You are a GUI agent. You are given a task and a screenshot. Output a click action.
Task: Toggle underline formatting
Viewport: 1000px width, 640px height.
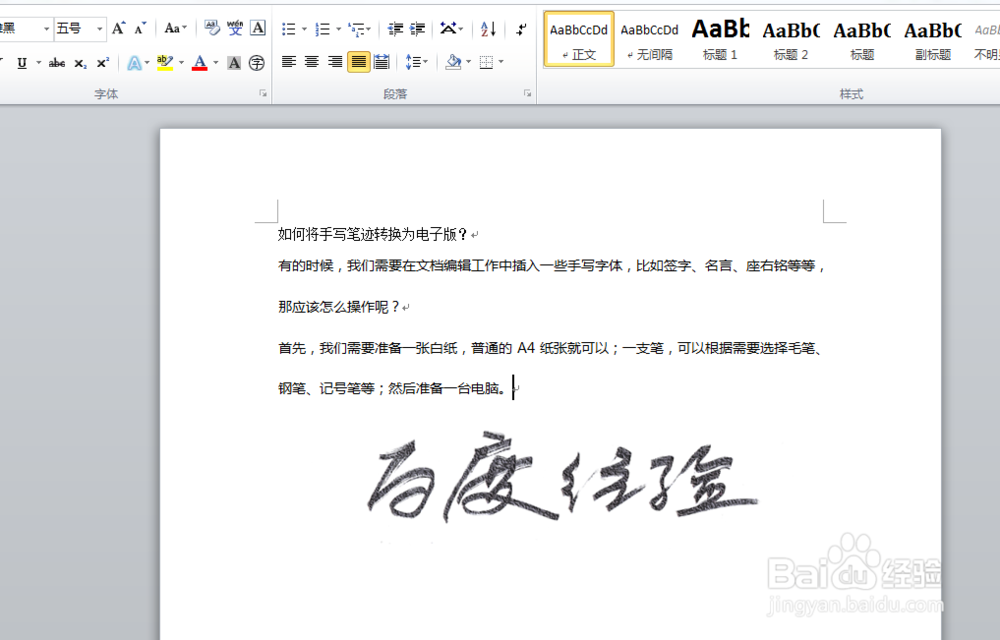coord(22,62)
